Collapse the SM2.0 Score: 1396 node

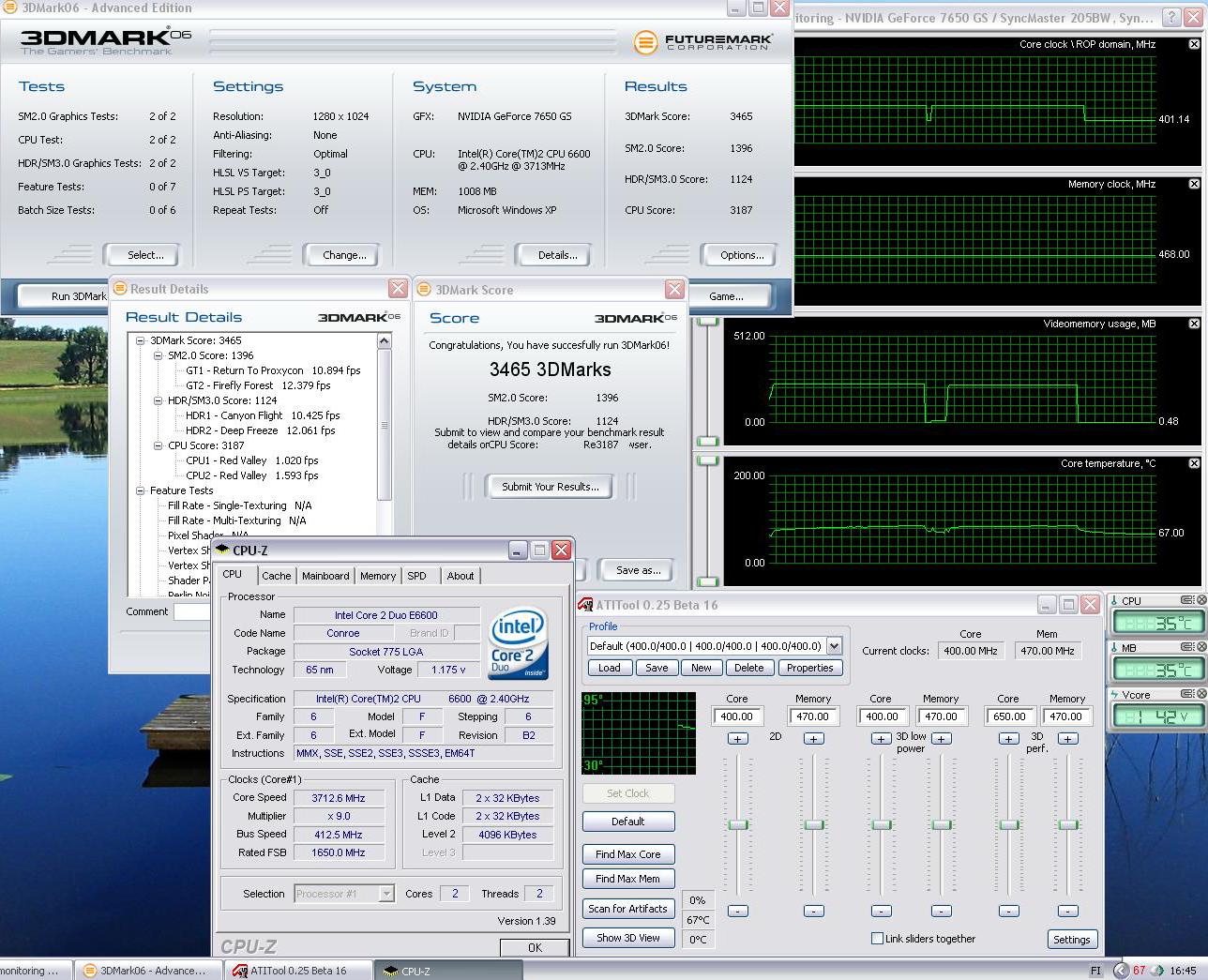(x=159, y=355)
